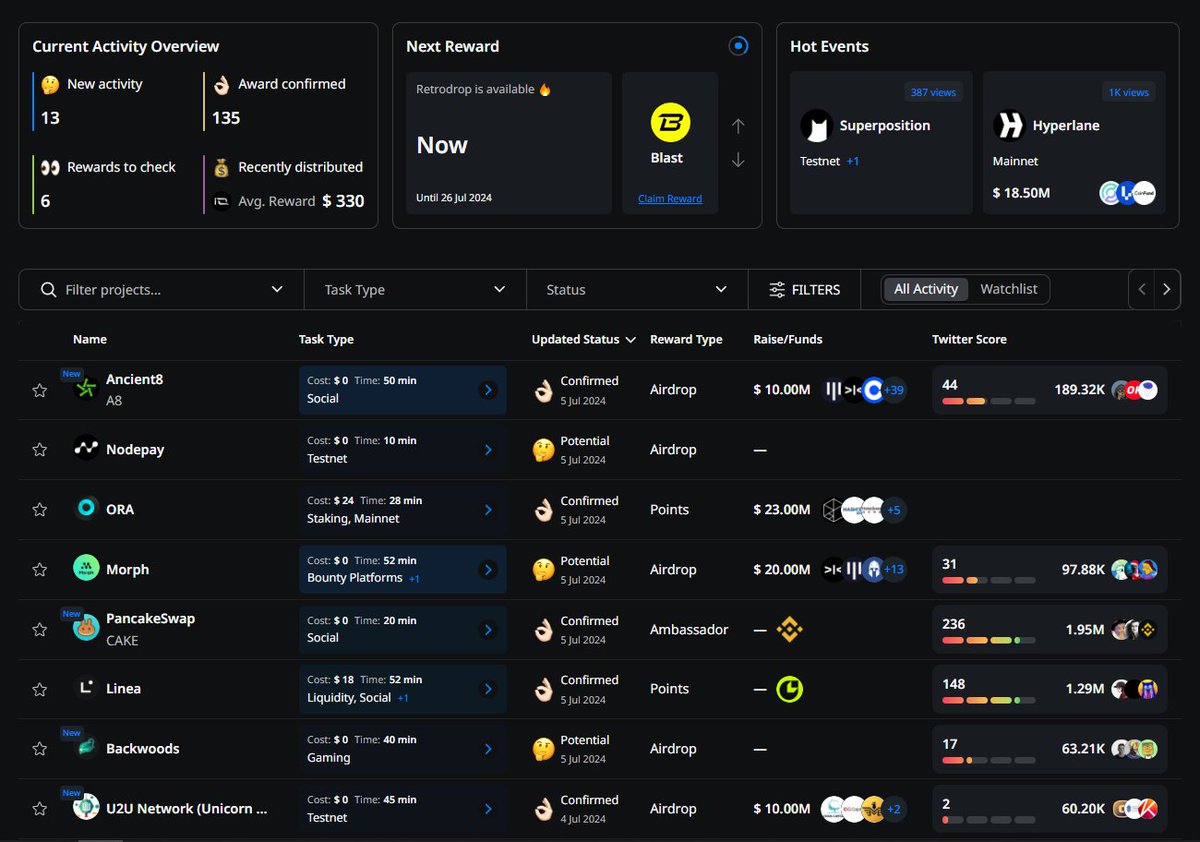Click the ORA investors icons group

864,510
